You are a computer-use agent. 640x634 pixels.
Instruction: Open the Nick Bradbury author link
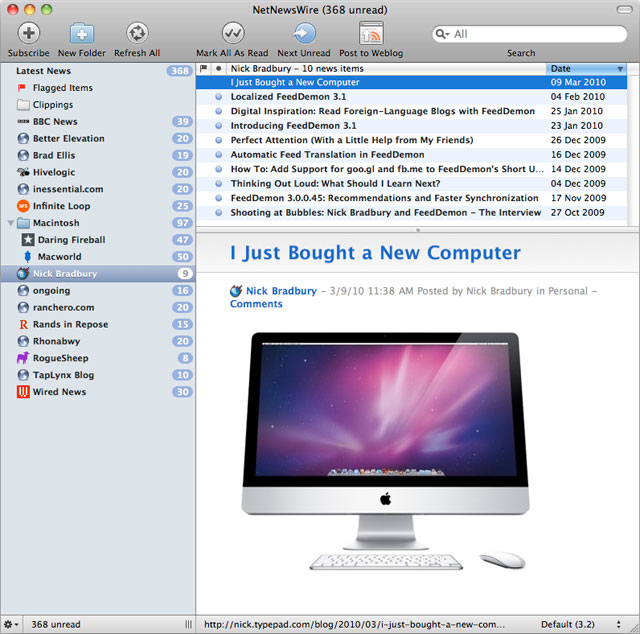pyautogui.click(x=281, y=291)
